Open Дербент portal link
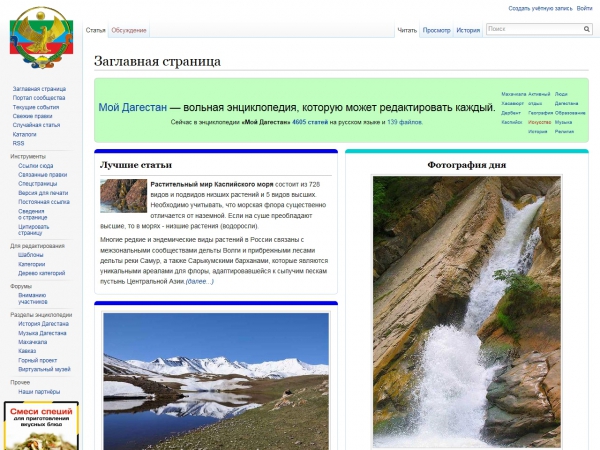Image resolution: width=600 pixels, height=450 pixels. click(x=511, y=113)
